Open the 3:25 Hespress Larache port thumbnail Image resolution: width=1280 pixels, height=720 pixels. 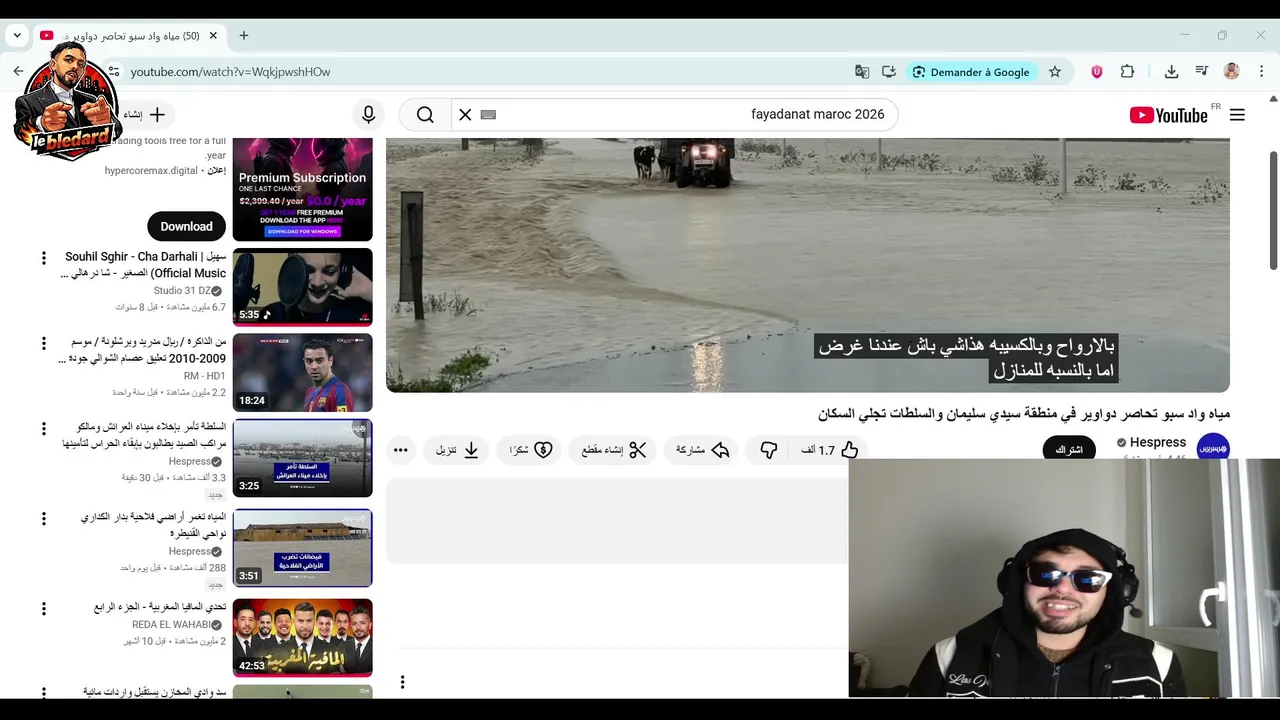302,458
